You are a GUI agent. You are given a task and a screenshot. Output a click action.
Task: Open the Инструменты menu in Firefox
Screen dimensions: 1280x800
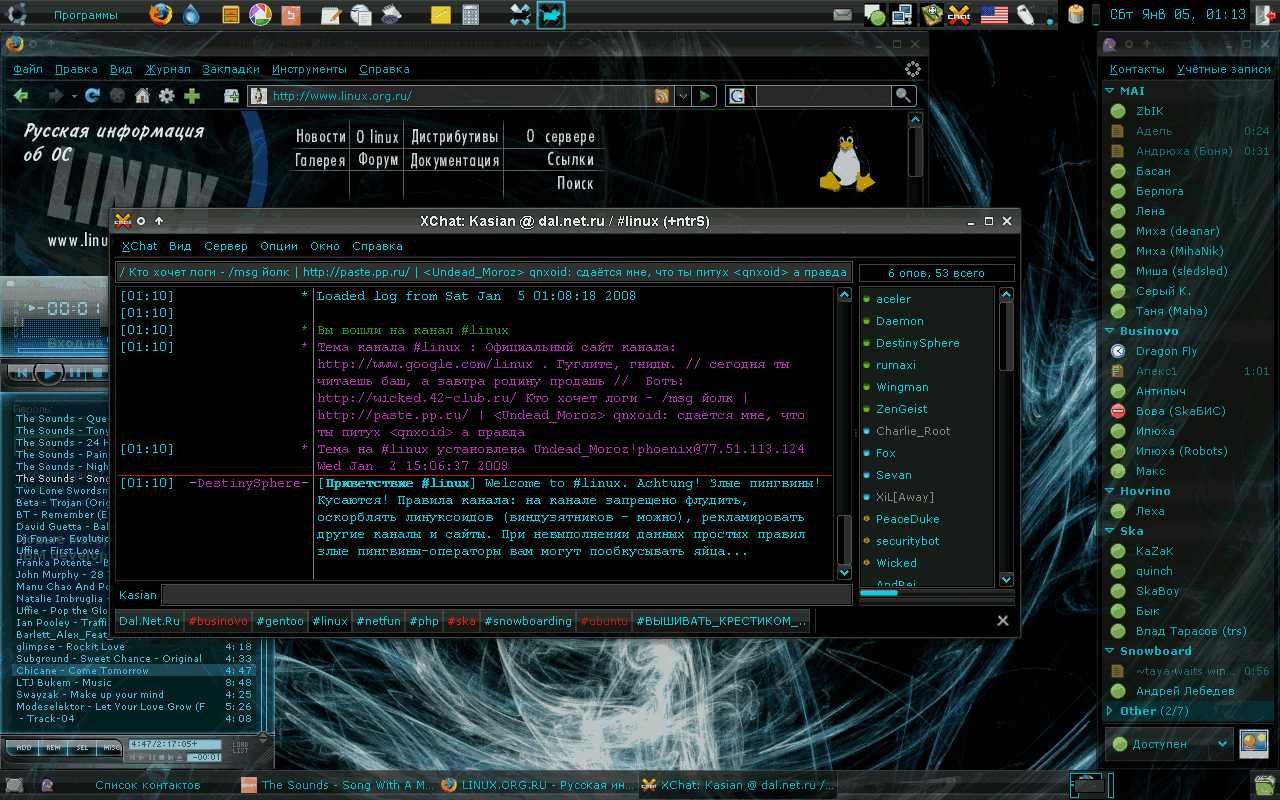click(x=309, y=69)
